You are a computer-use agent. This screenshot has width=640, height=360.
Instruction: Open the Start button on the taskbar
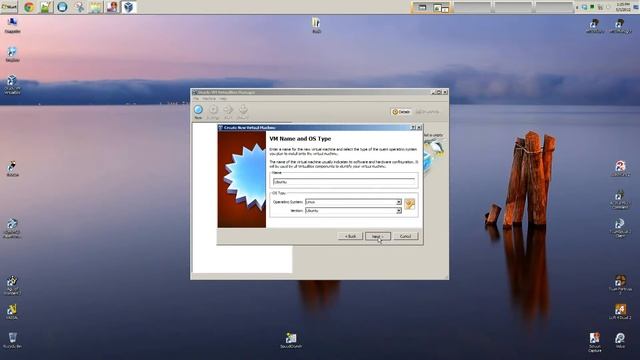click(x=9, y=7)
